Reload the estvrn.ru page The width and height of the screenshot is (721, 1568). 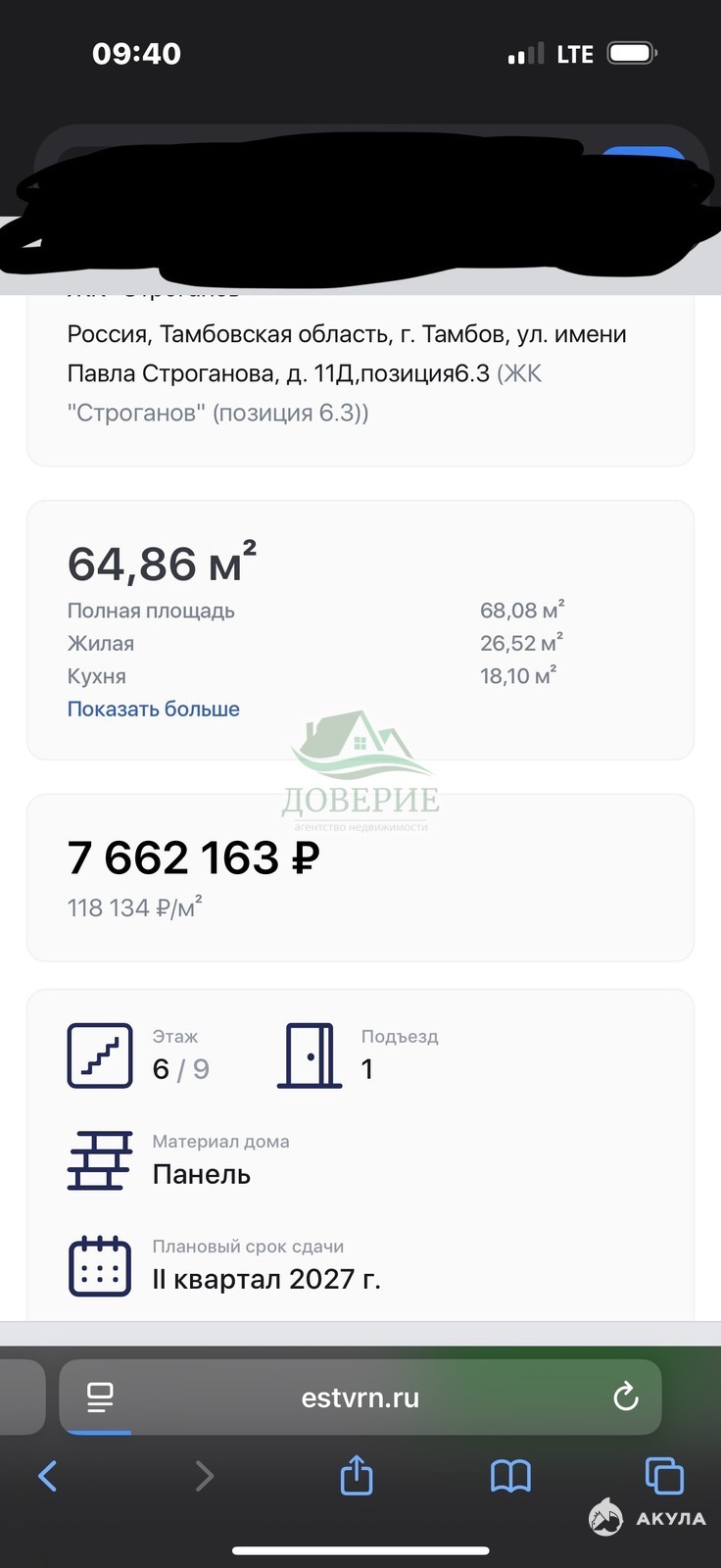(625, 1396)
